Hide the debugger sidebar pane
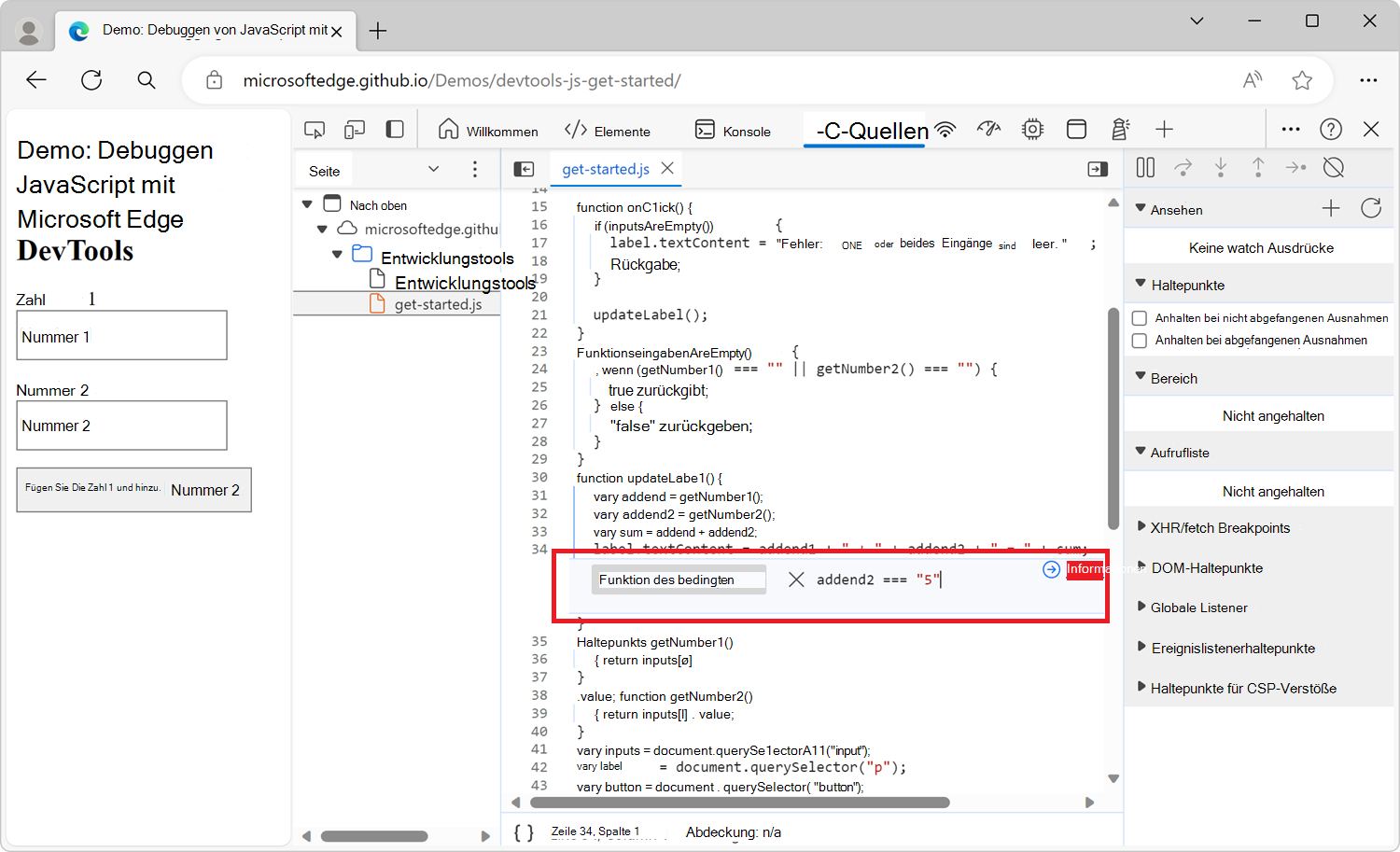Viewport: 1400px width, 852px height. point(1098,169)
